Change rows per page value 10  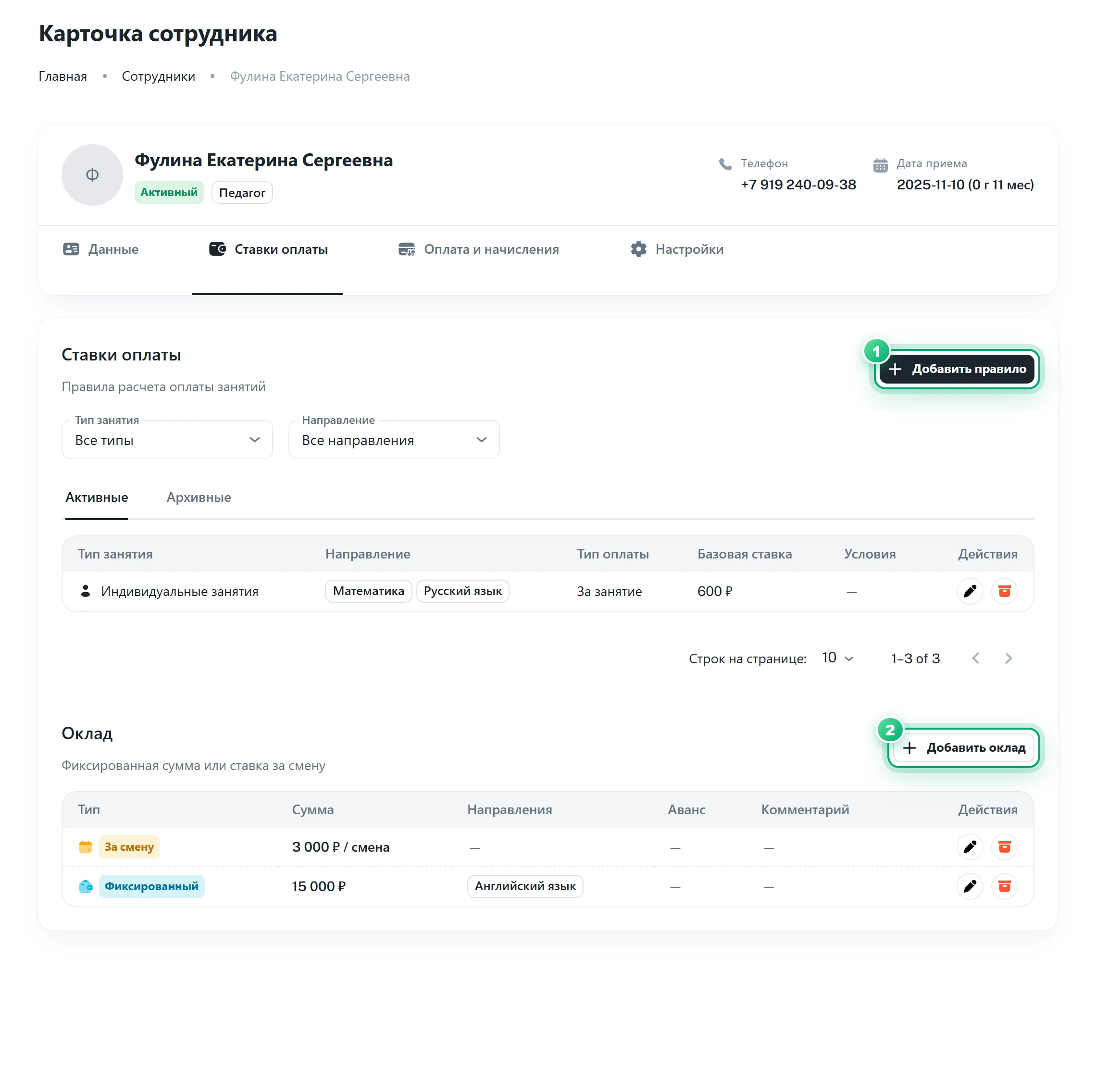tap(837, 658)
